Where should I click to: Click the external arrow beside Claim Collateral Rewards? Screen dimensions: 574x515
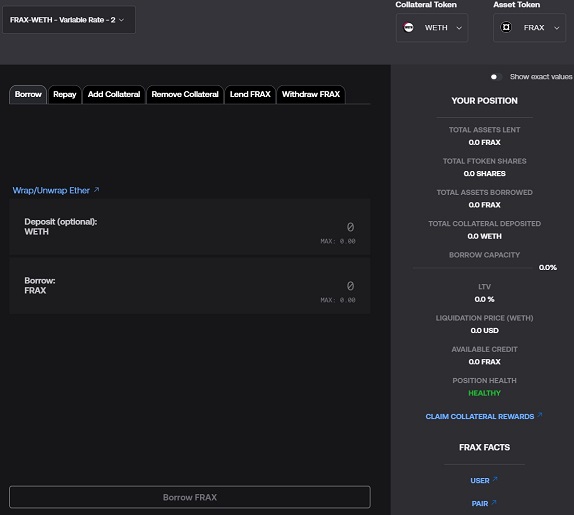coord(540,415)
